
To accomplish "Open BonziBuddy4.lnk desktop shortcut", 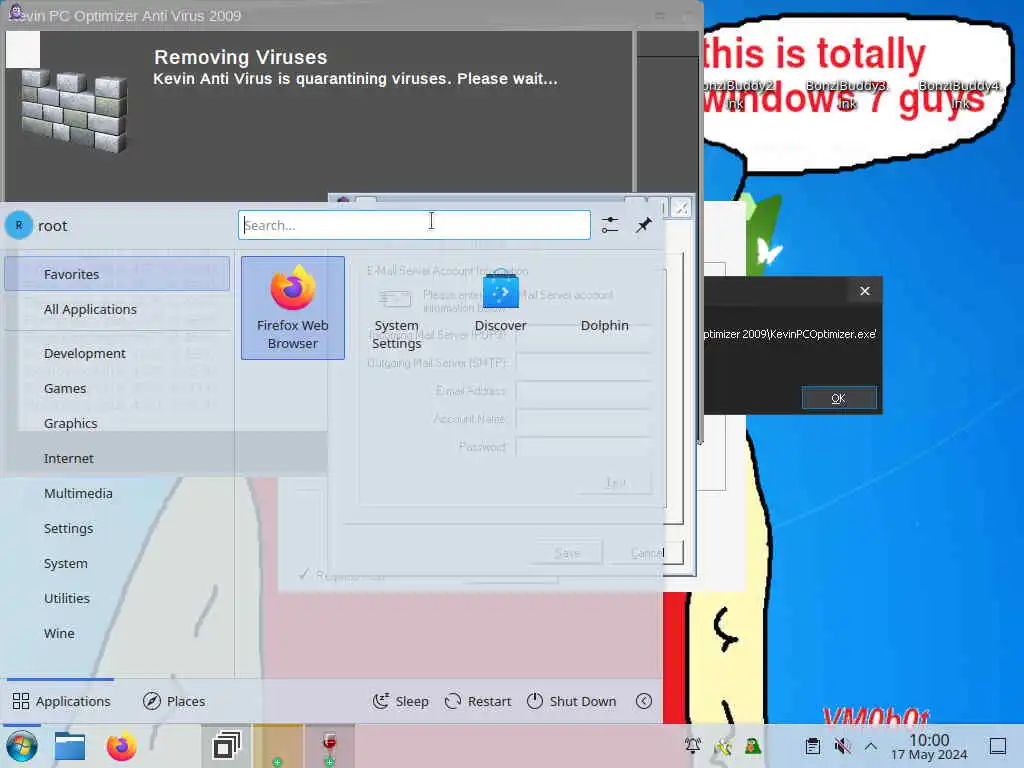I will [x=960, y=93].
